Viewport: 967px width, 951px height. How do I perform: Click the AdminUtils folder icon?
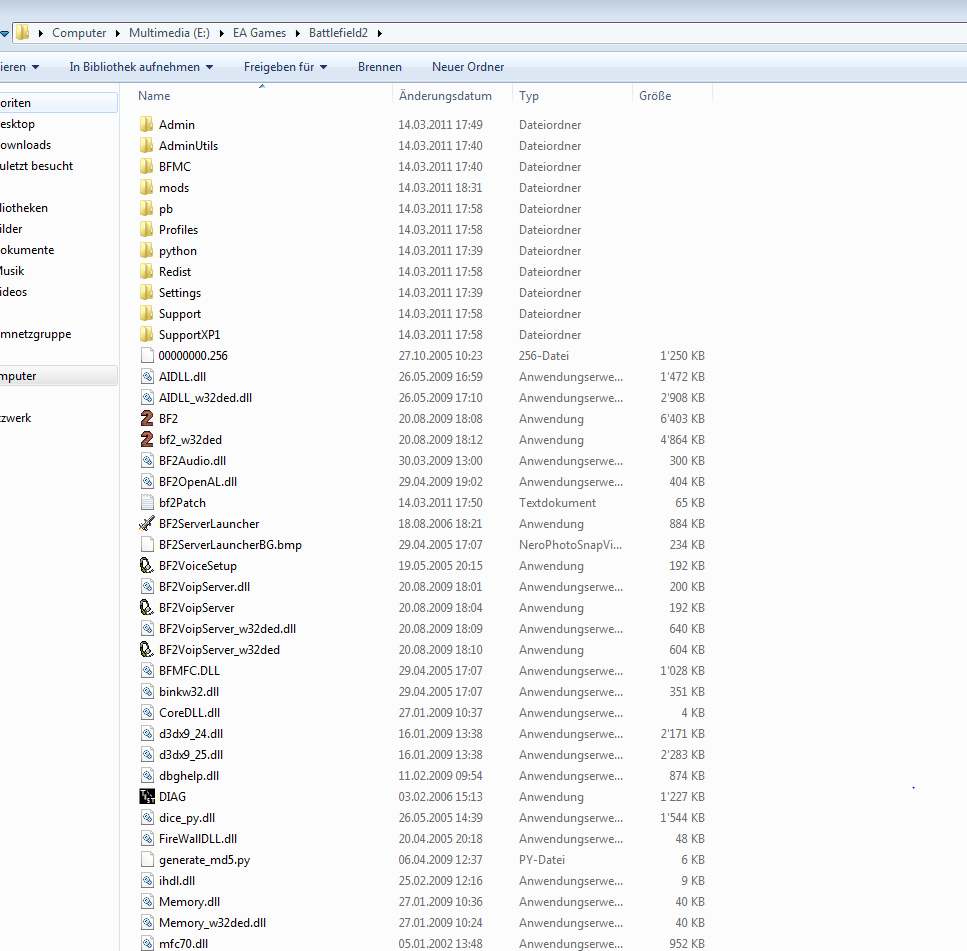[146, 146]
